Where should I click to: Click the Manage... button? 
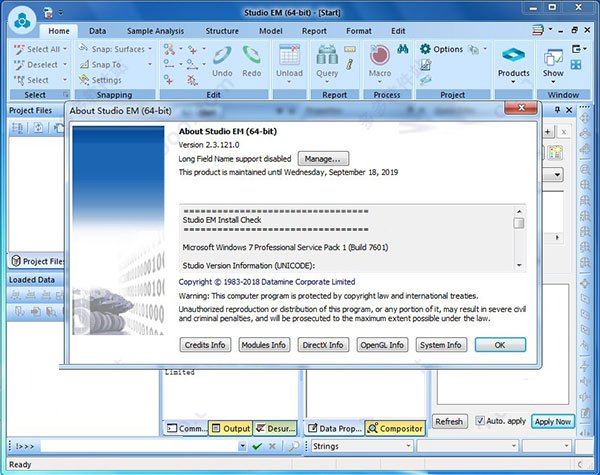[323, 159]
